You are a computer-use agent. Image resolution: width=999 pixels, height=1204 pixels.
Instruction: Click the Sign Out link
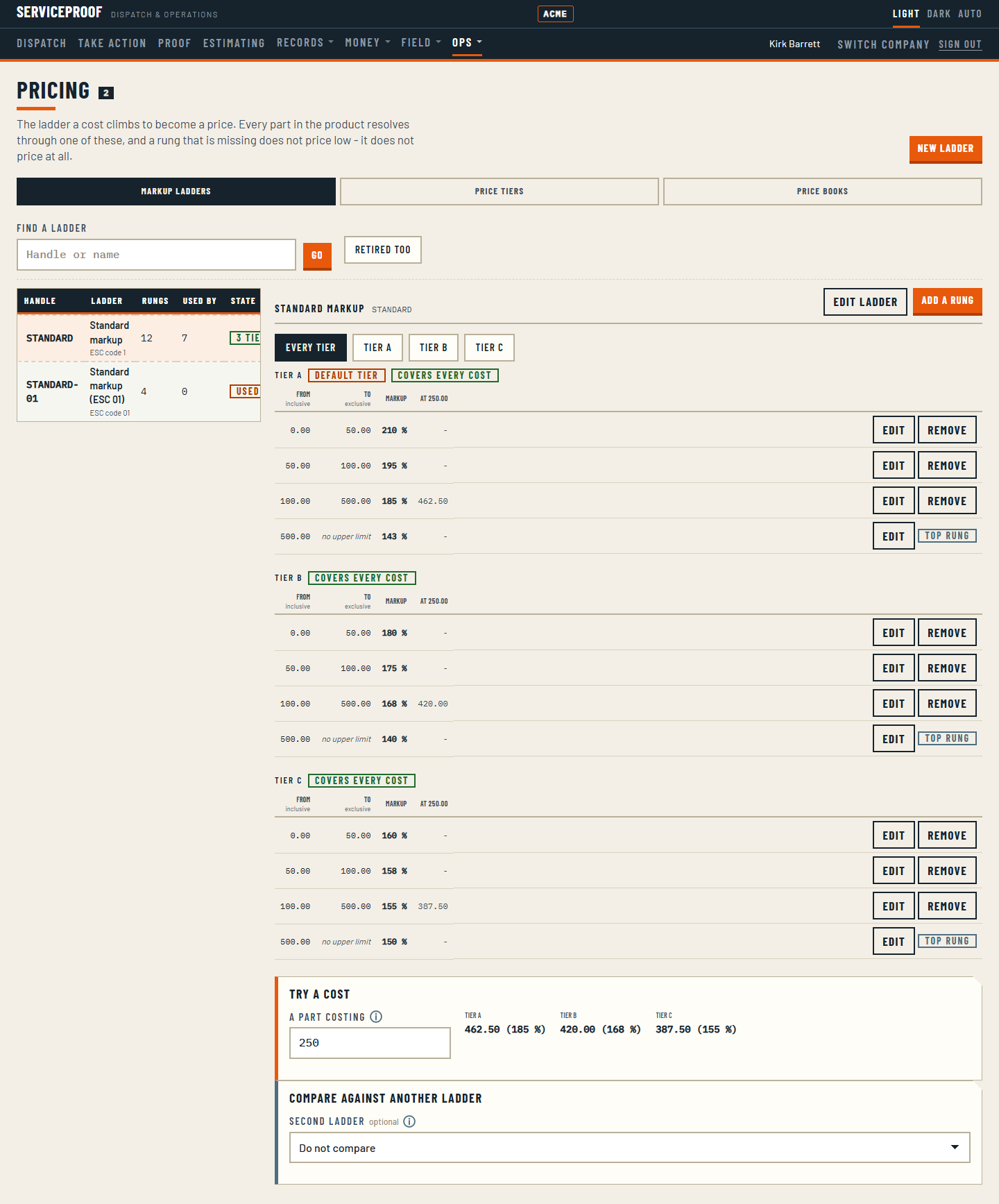960,44
